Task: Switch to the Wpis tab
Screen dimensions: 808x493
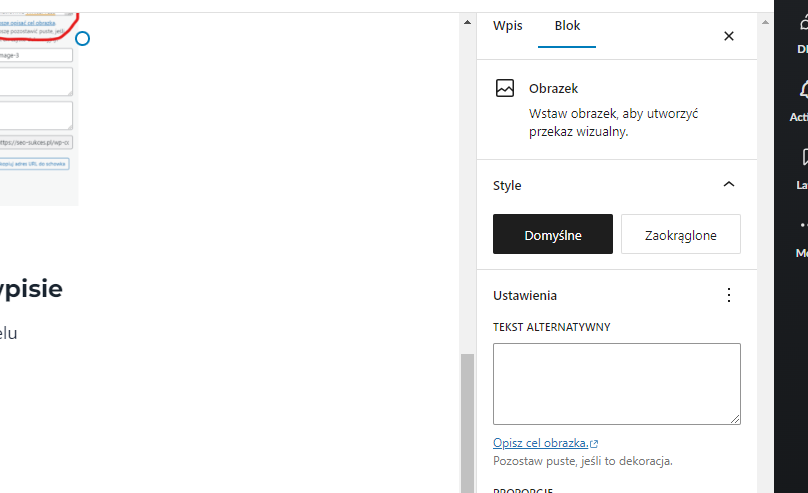Action: (x=508, y=26)
